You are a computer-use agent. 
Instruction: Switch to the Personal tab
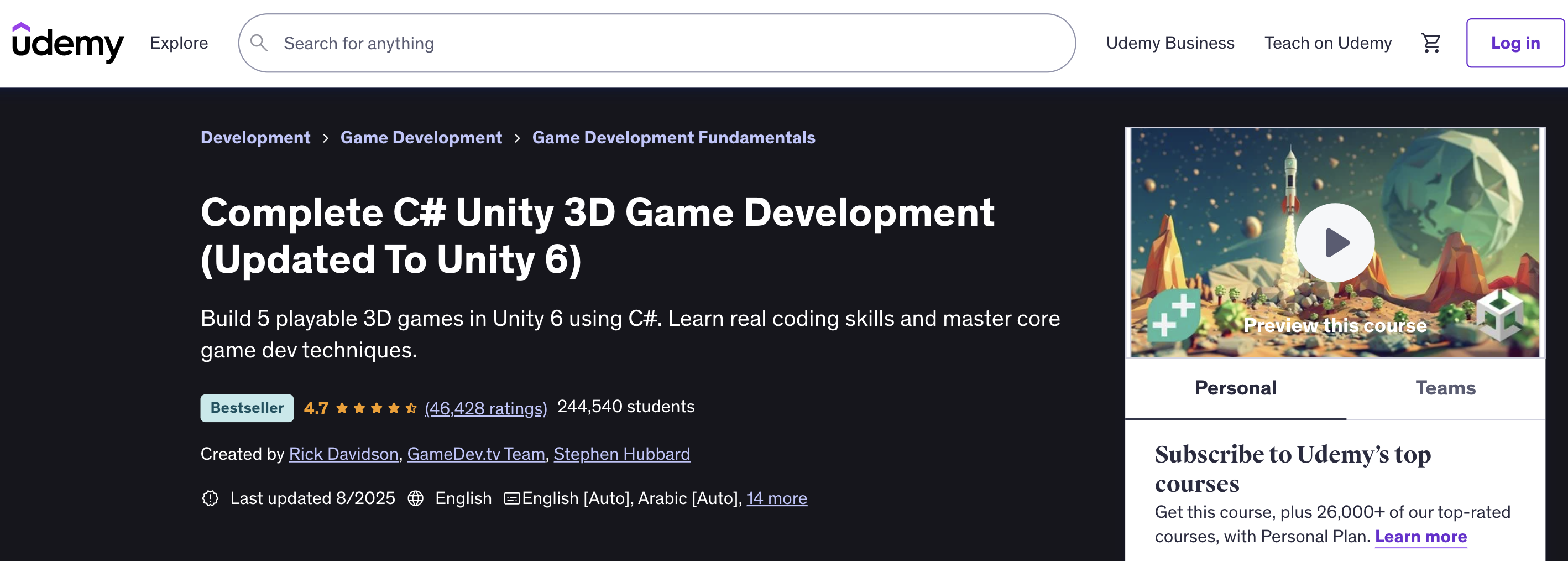(x=1236, y=388)
